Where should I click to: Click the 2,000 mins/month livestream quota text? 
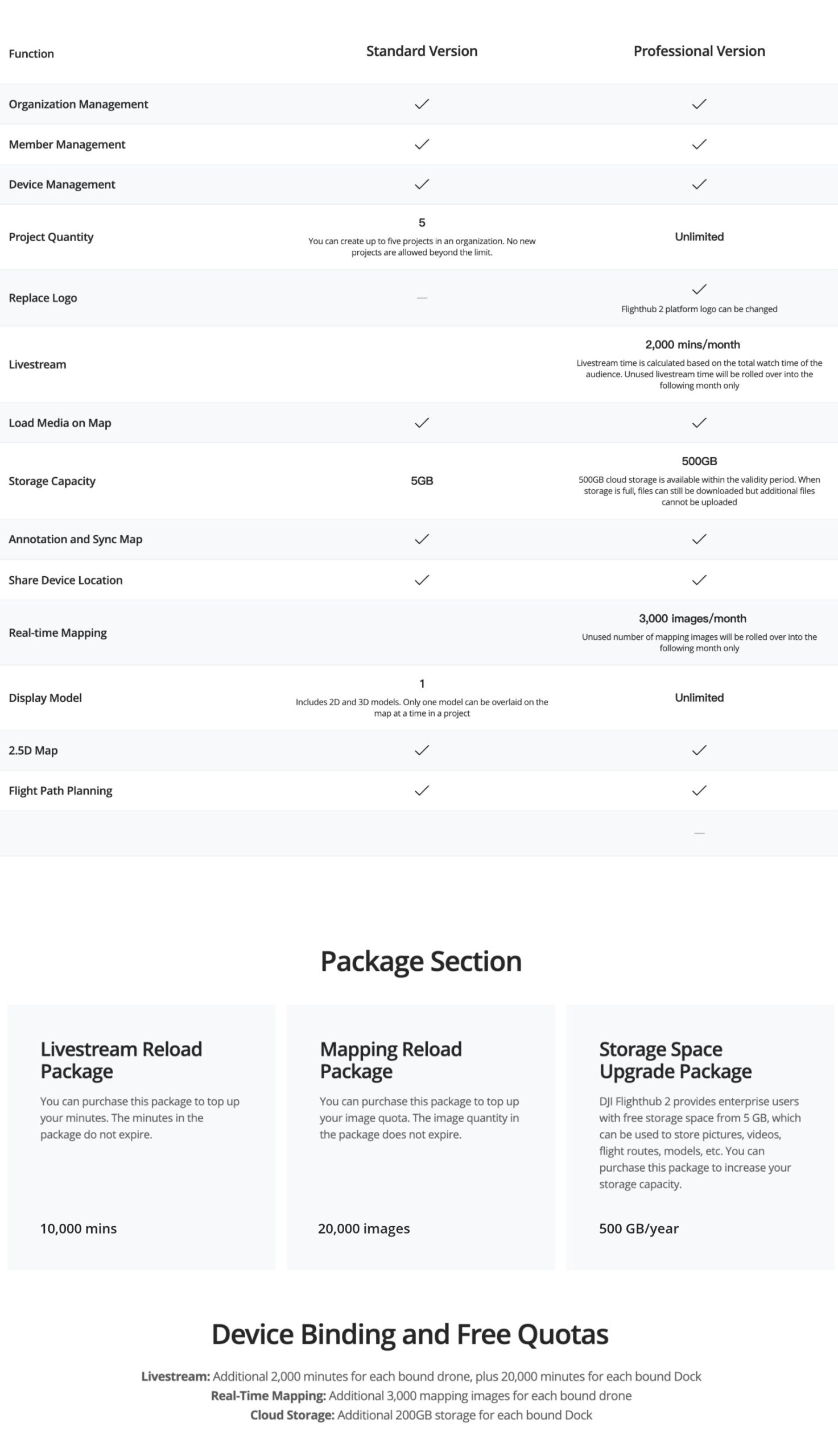(x=692, y=345)
